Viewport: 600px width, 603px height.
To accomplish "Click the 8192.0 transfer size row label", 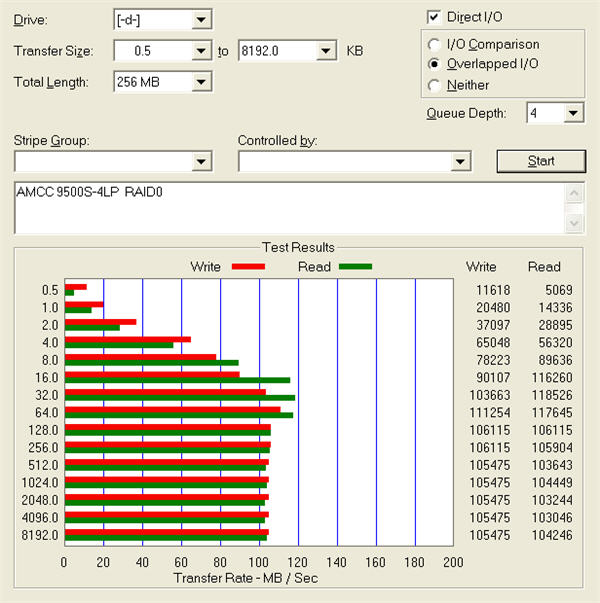I will click(x=40, y=535).
